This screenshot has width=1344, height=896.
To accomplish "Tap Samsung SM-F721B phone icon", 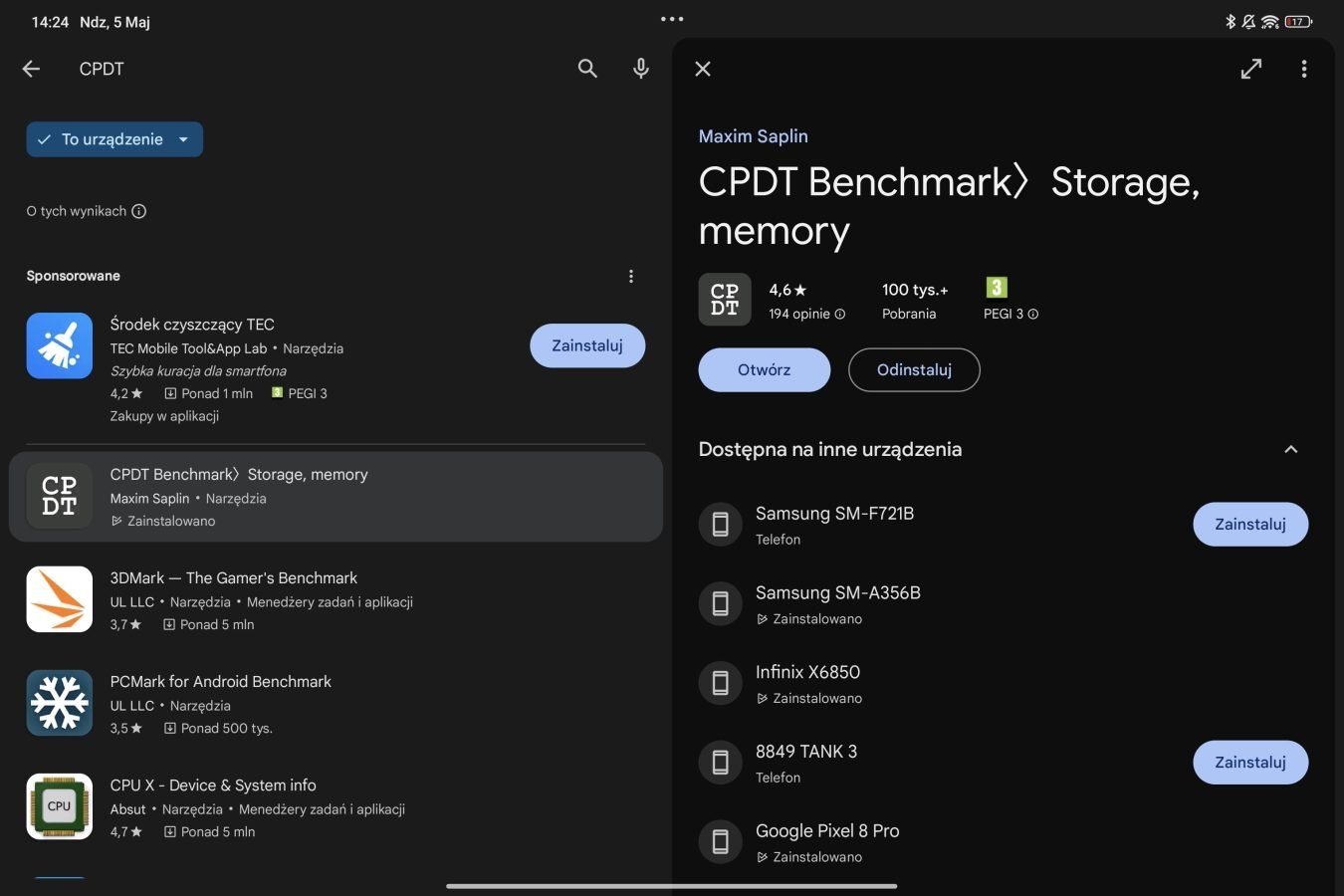I will [721, 525].
